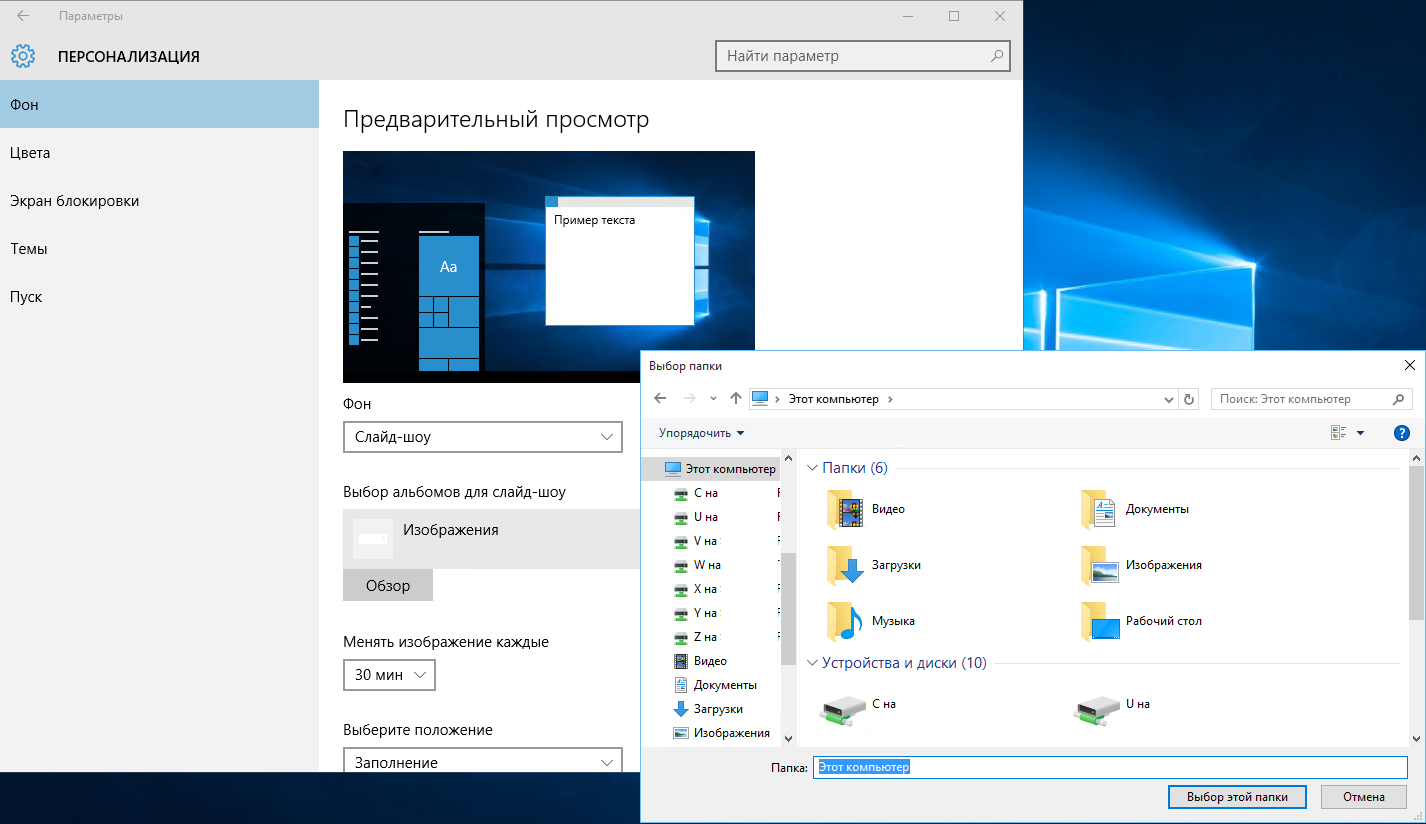Screen dimensions: 1426x824
Task: Click Выбор этой папки button
Action: click(1237, 797)
